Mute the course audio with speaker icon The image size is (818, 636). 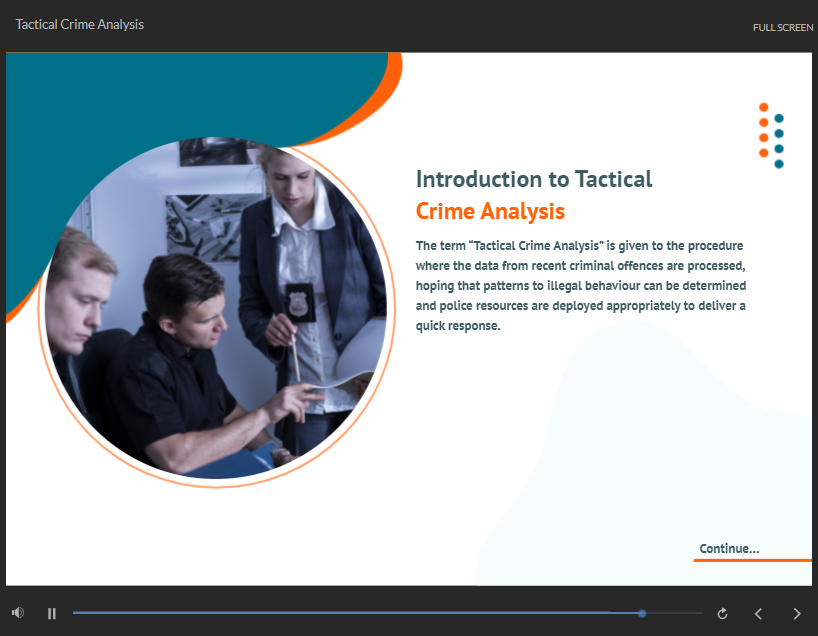coord(18,613)
